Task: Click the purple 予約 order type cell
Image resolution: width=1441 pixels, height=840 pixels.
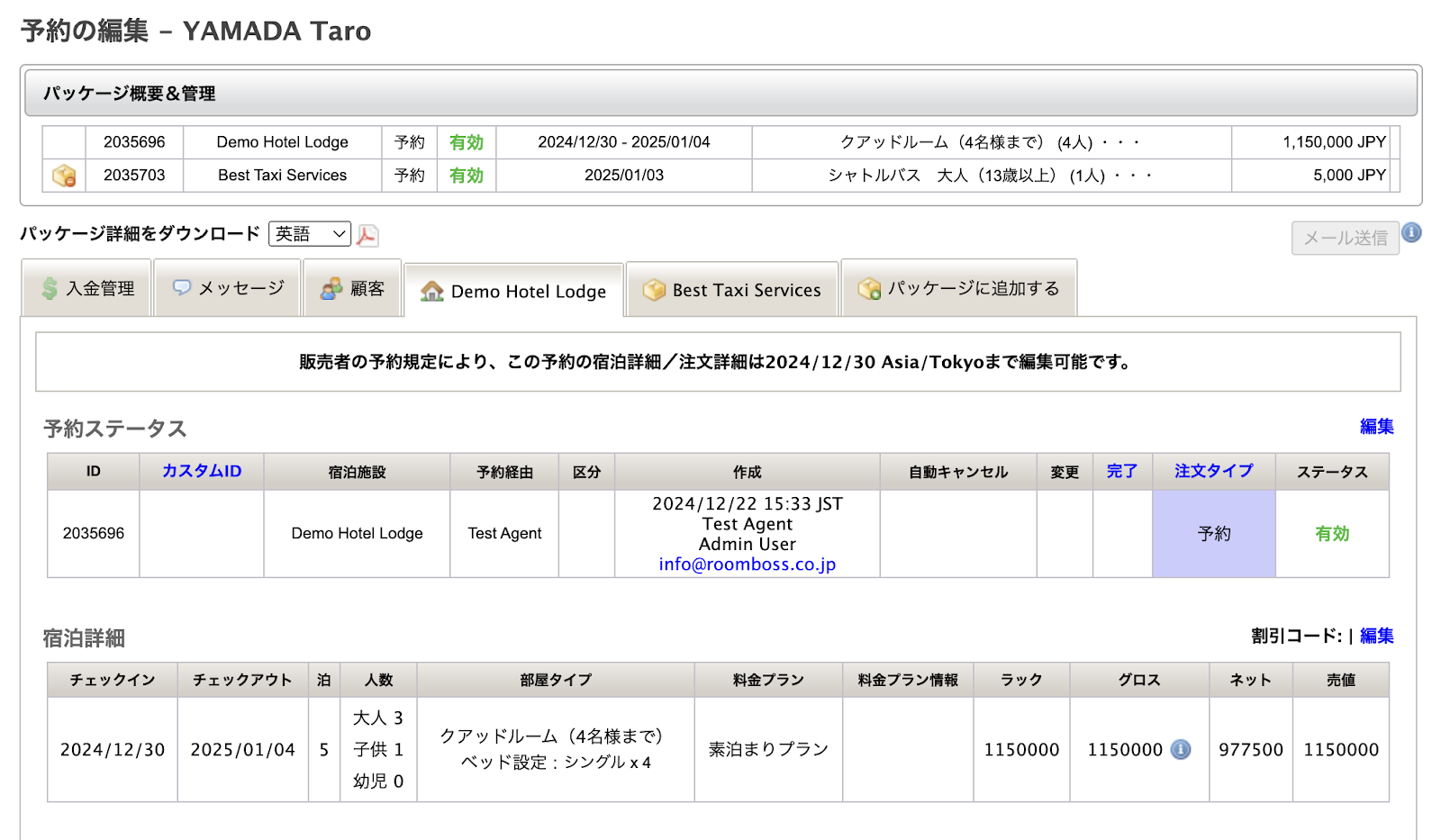Action: pyautogui.click(x=1213, y=534)
